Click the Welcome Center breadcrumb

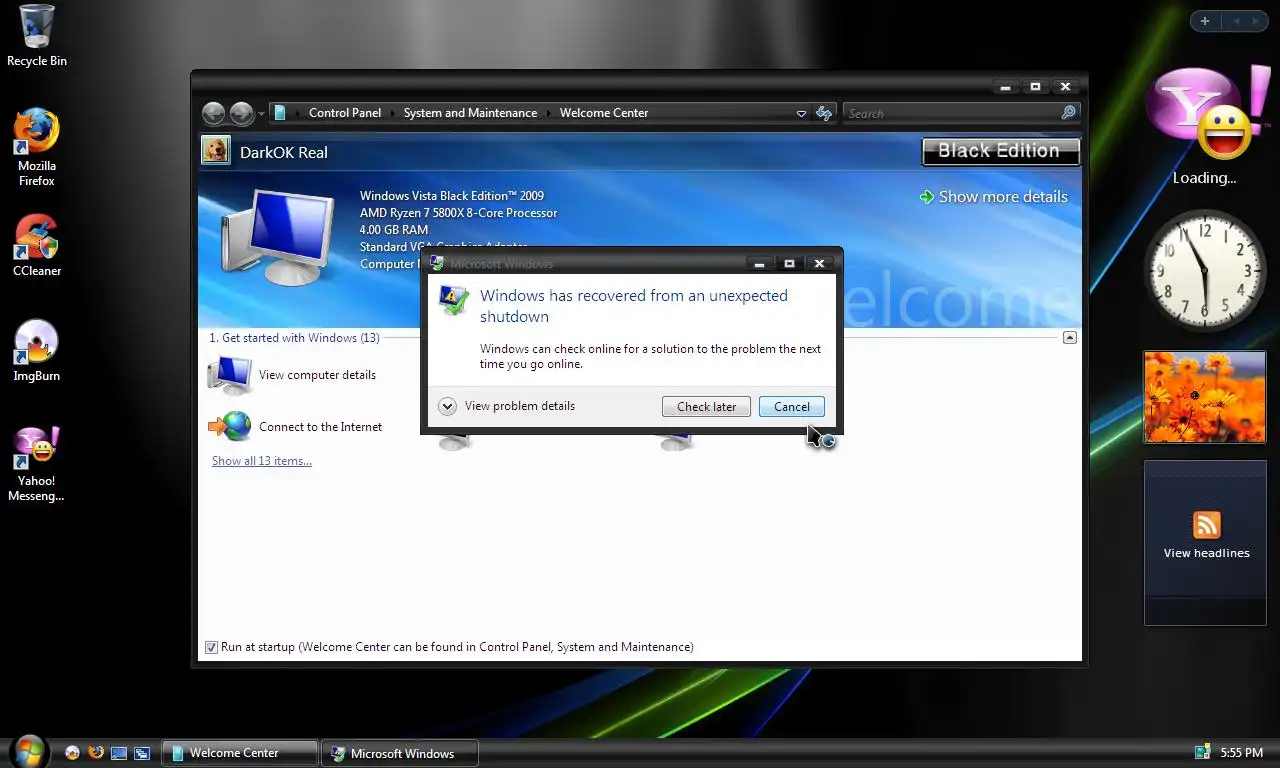pos(604,113)
